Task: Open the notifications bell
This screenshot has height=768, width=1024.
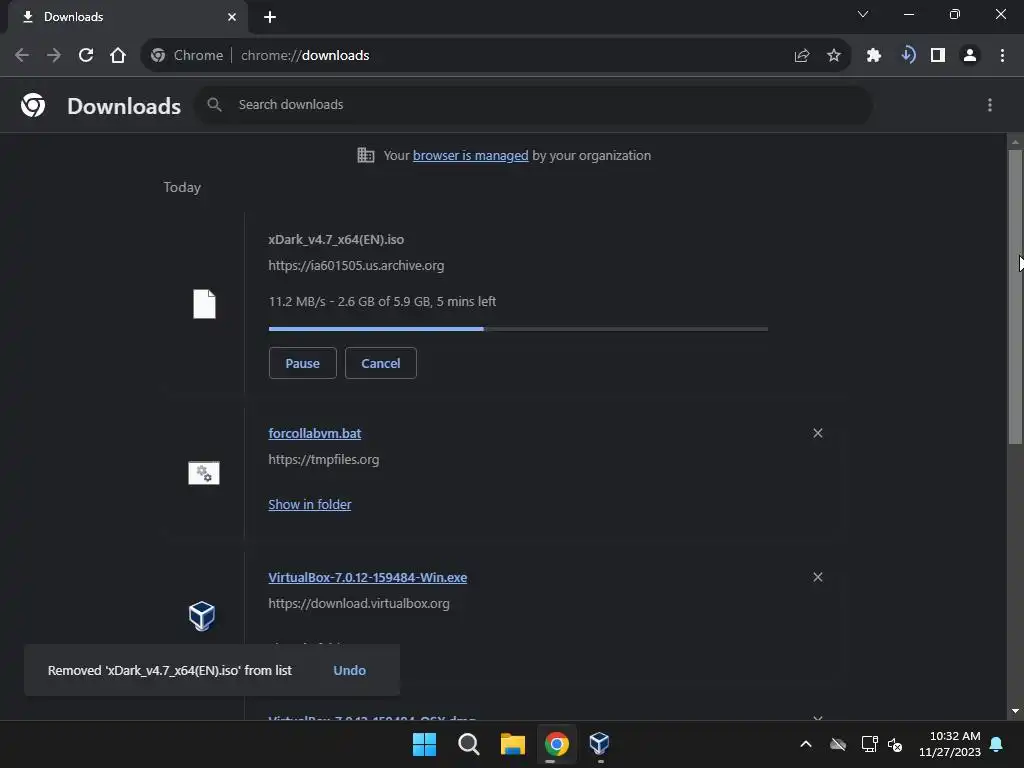Action: tap(997, 744)
